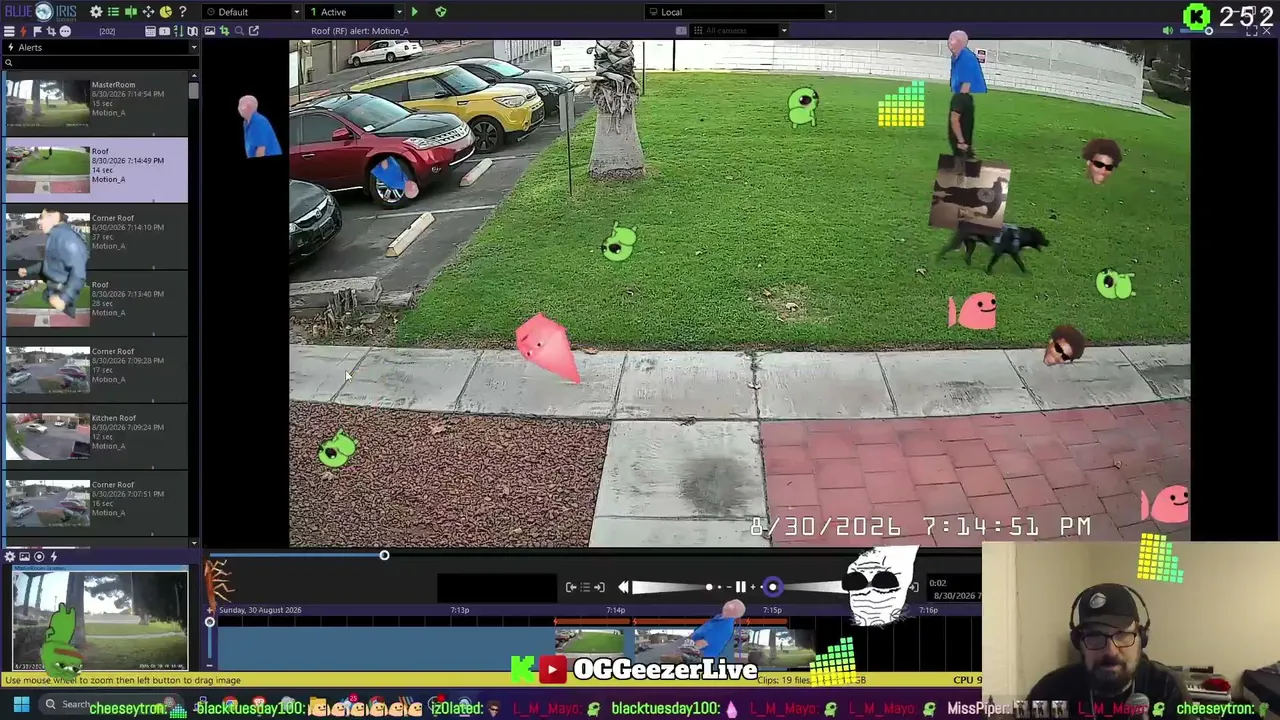Image resolution: width=1280 pixels, height=720 pixels.
Task: Click the reverse playback arrow
Action: (623, 587)
